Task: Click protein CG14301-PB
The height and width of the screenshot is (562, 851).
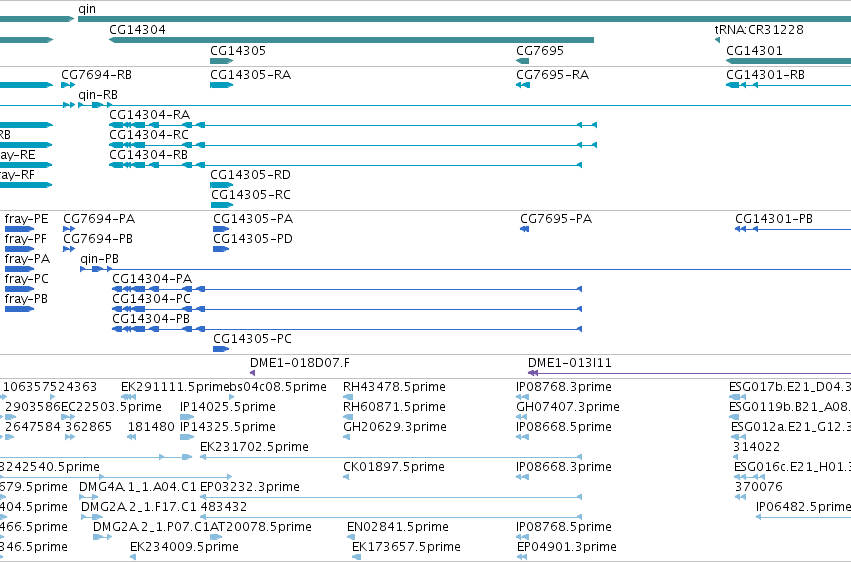Action: click(x=793, y=229)
